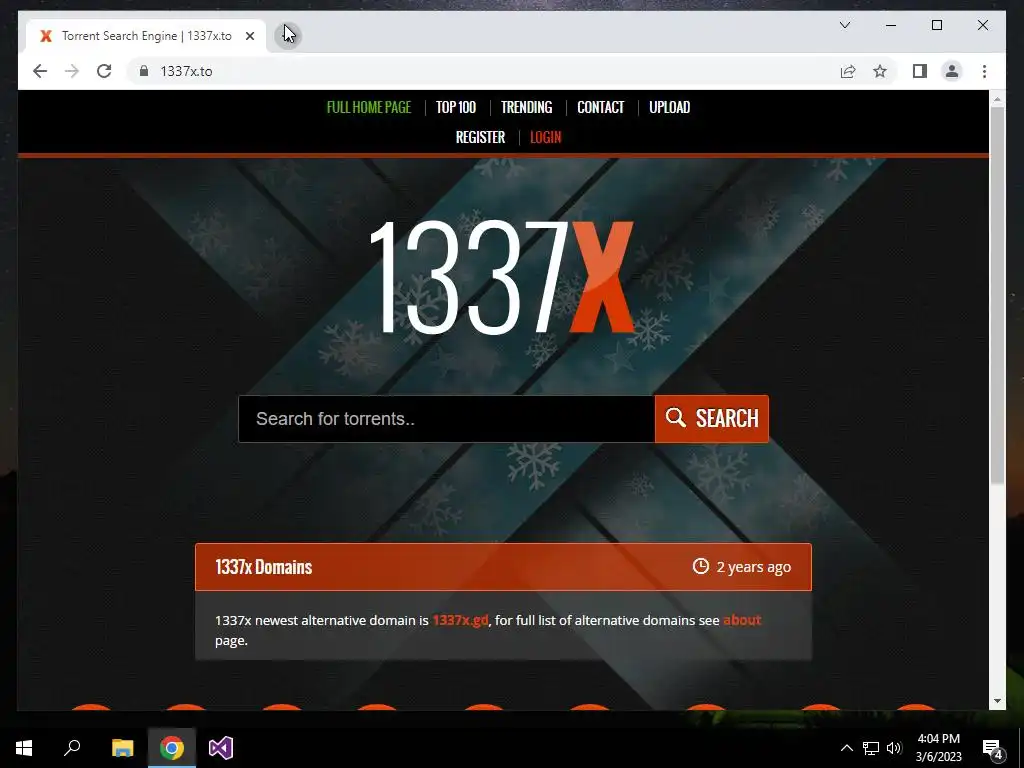The width and height of the screenshot is (1024, 768).
Task: Open File Explorer from taskbar
Action: point(122,748)
